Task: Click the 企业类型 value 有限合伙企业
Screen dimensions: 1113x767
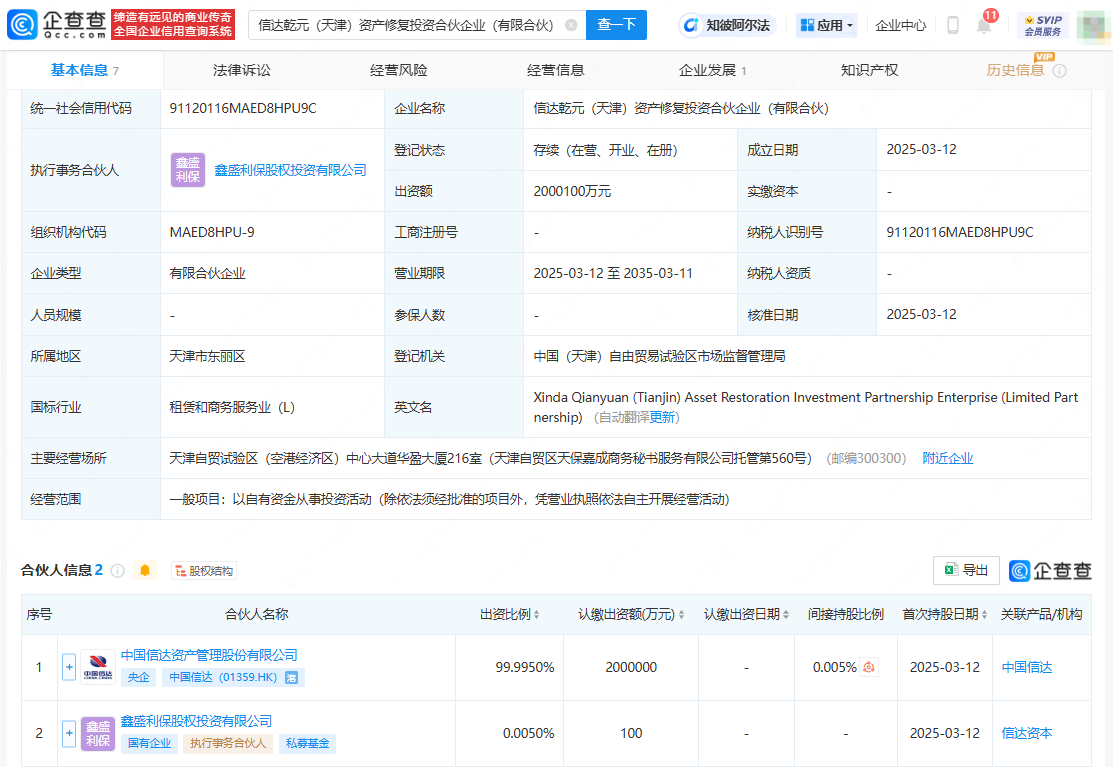Action: point(207,273)
